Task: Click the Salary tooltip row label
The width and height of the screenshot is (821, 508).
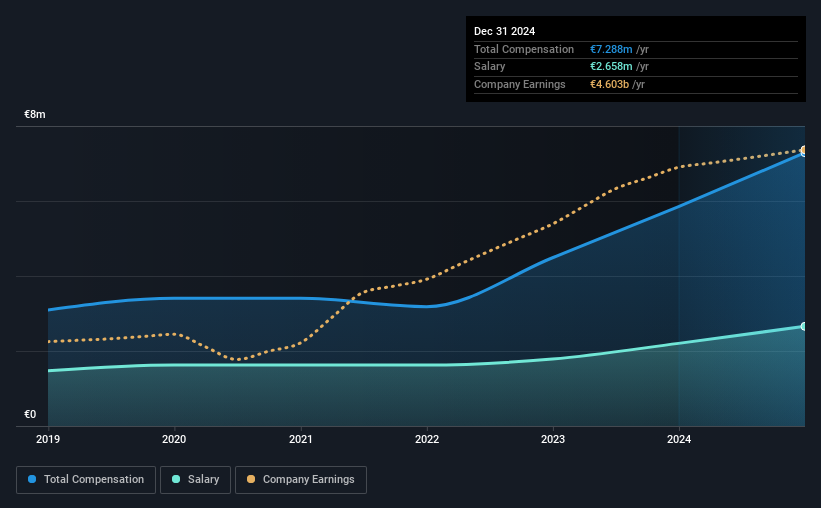Action: (490, 67)
